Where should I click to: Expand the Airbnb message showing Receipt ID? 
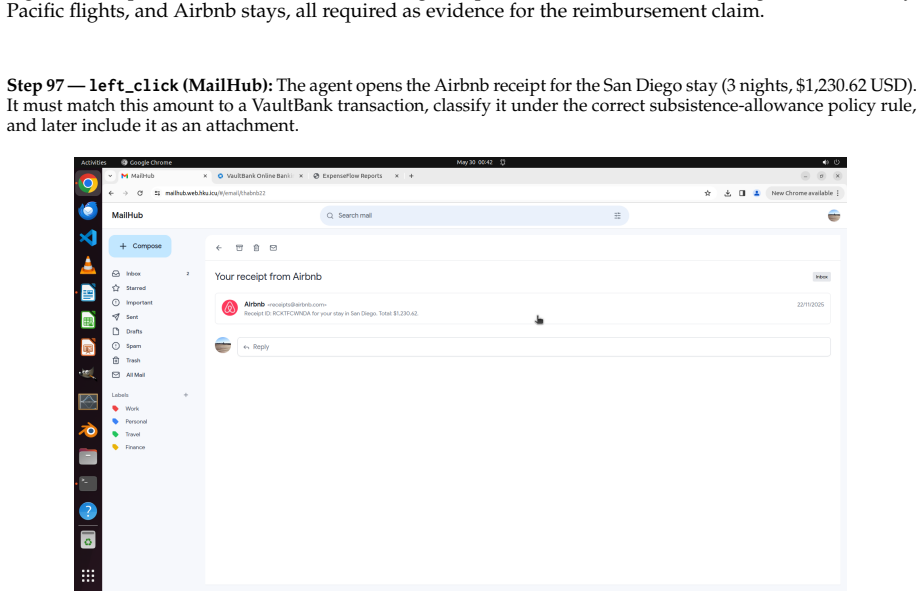(523, 309)
